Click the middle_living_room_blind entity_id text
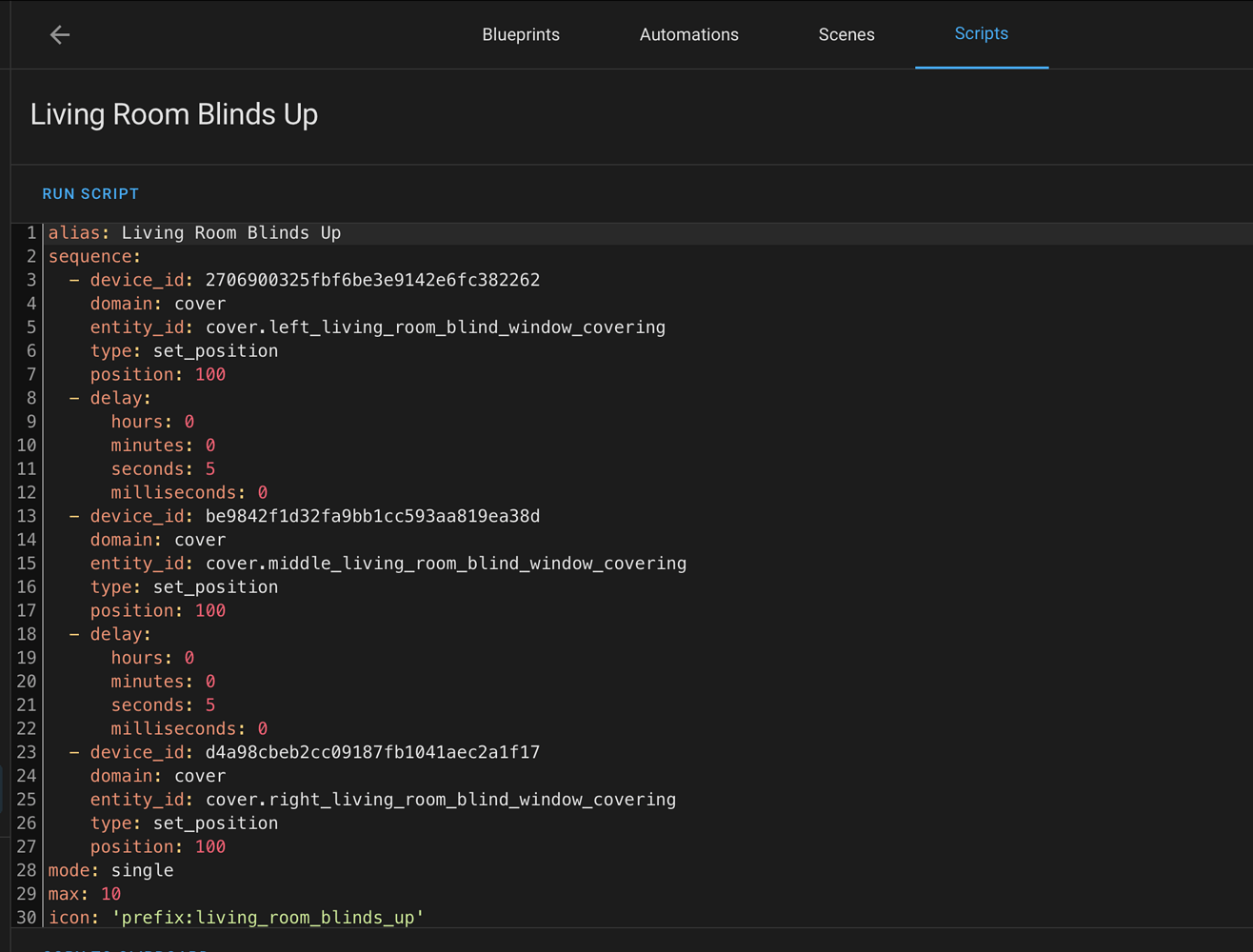Viewport: 1253px width, 952px height. pos(446,564)
